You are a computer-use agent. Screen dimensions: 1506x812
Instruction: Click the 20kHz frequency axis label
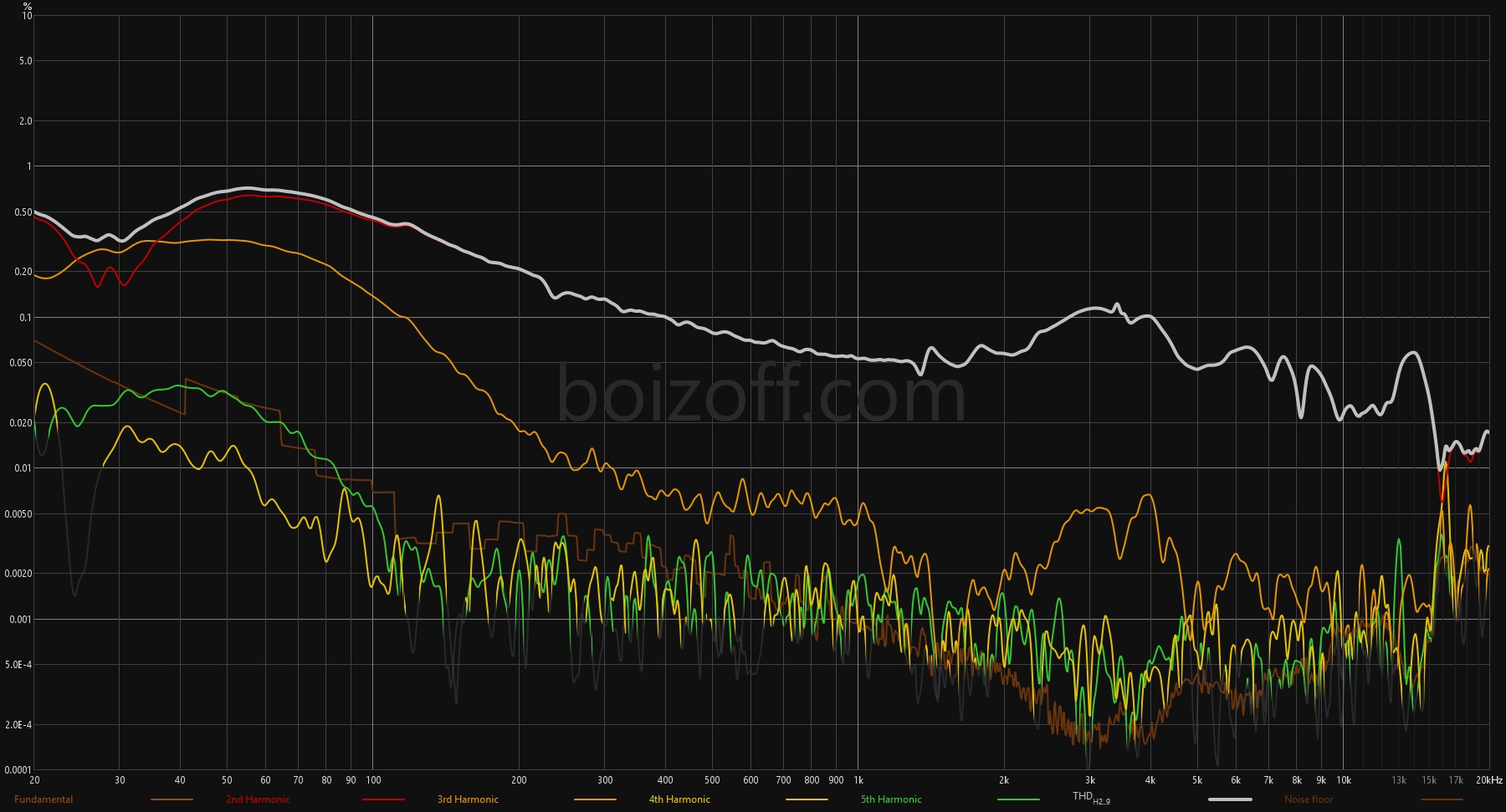coord(1488,780)
